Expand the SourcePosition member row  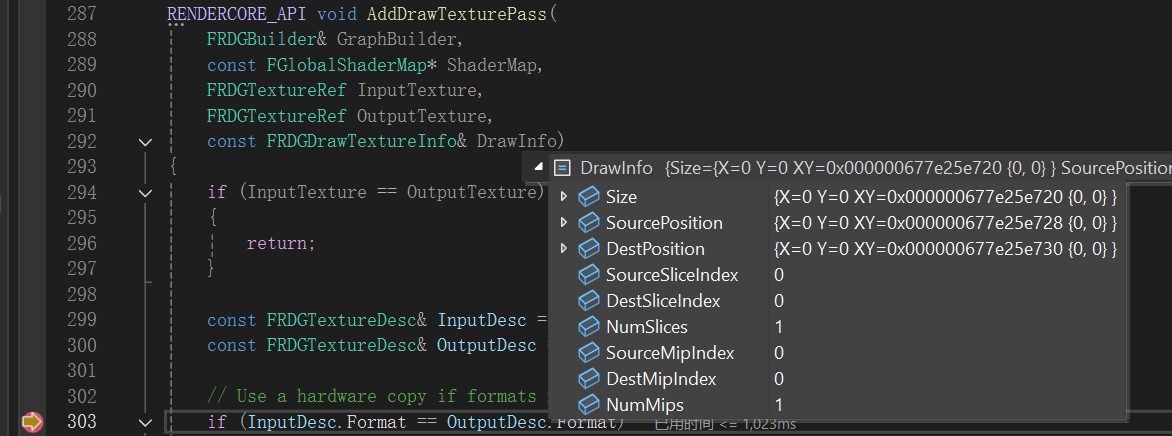(564, 223)
